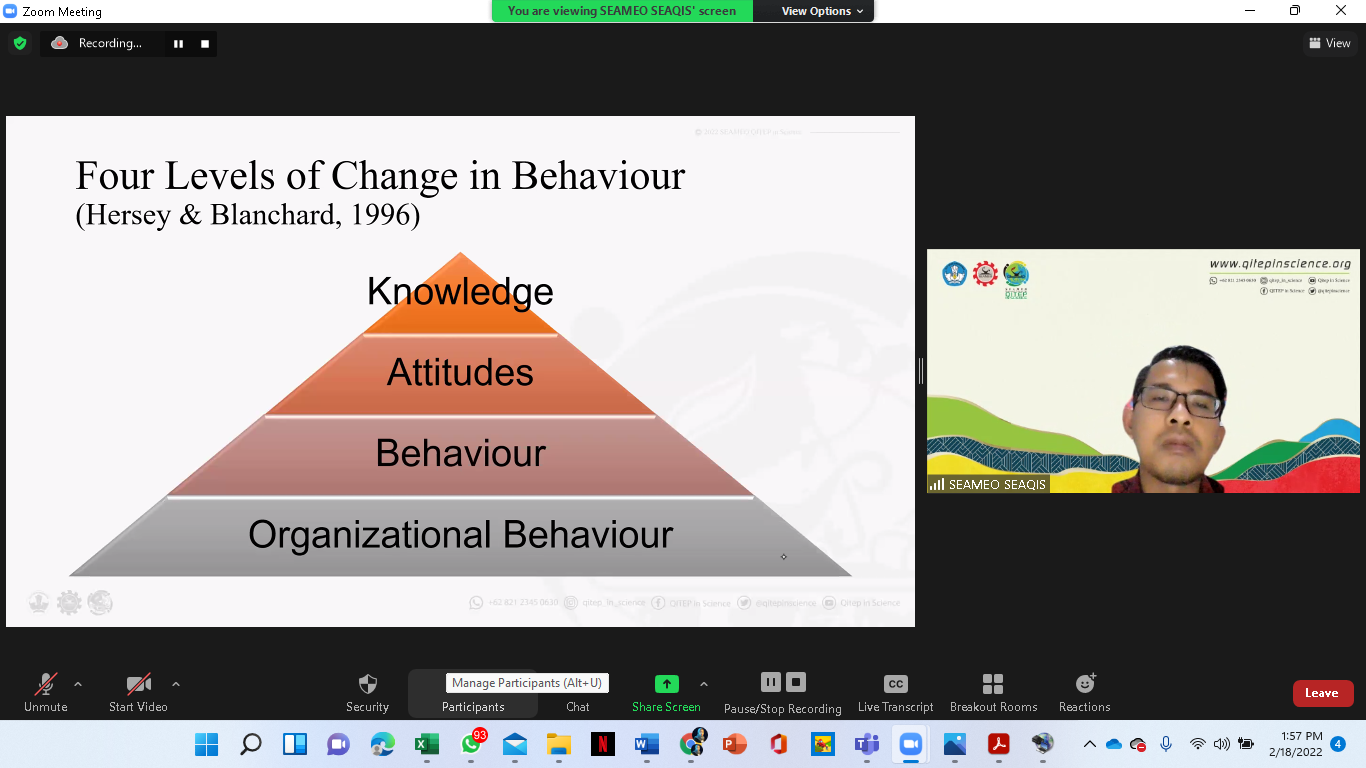
Task: Open the Security shield options
Action: click(x=367, y=692)
